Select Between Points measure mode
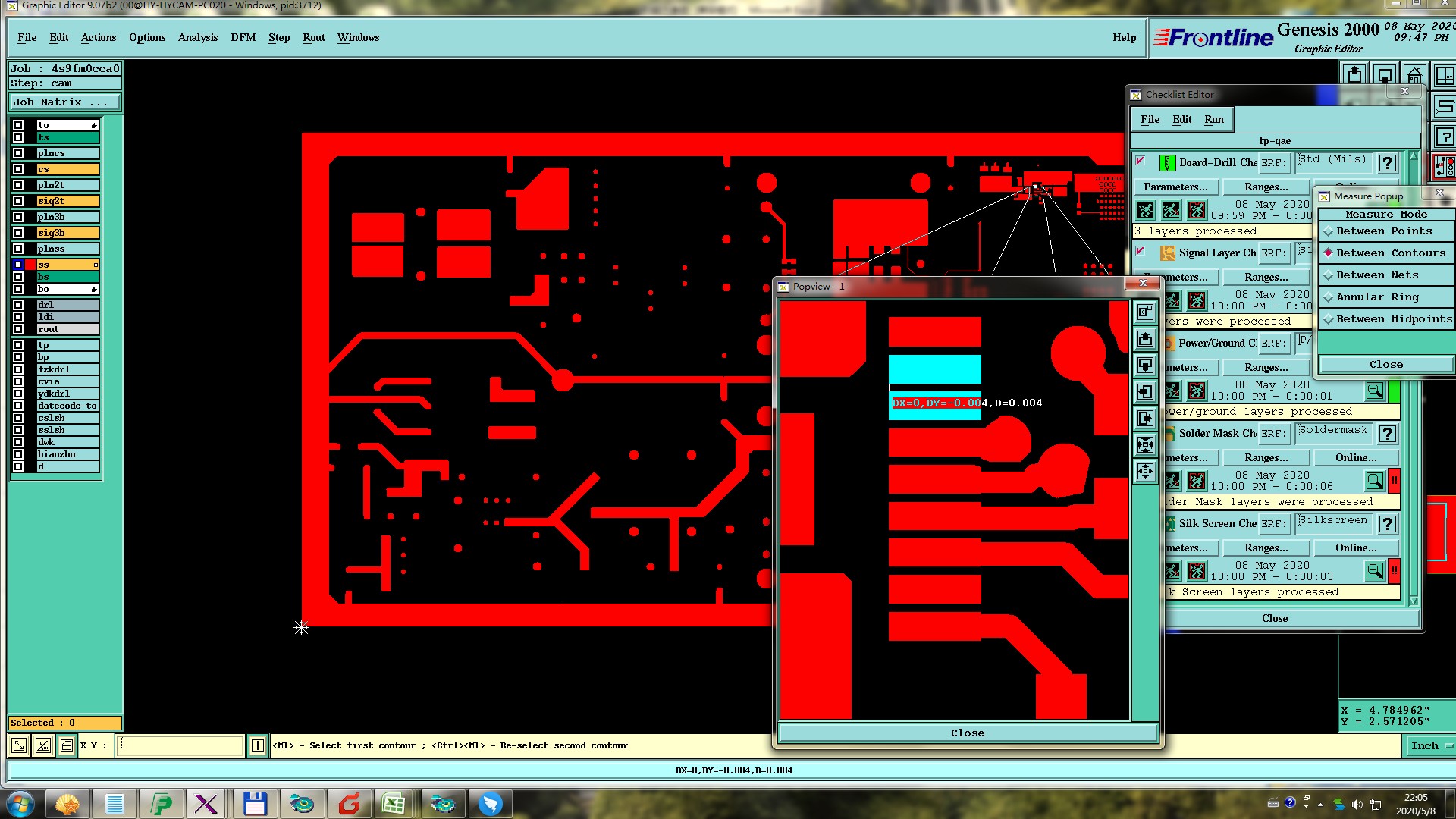This screenshot has width=1456, height=819. [x=1383, y=231]
